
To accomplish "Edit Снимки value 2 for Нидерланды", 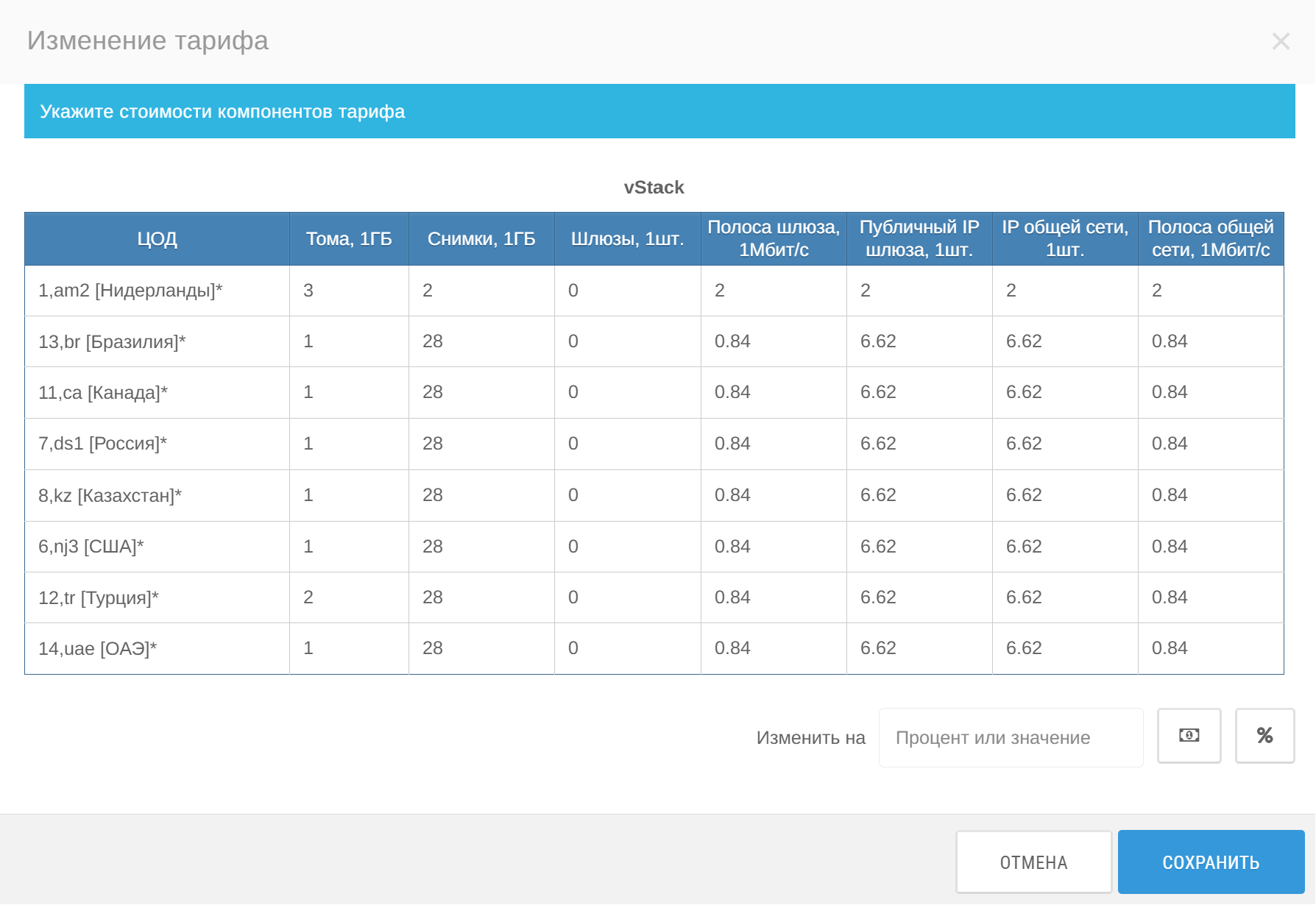I will click(x=481, y=291).
